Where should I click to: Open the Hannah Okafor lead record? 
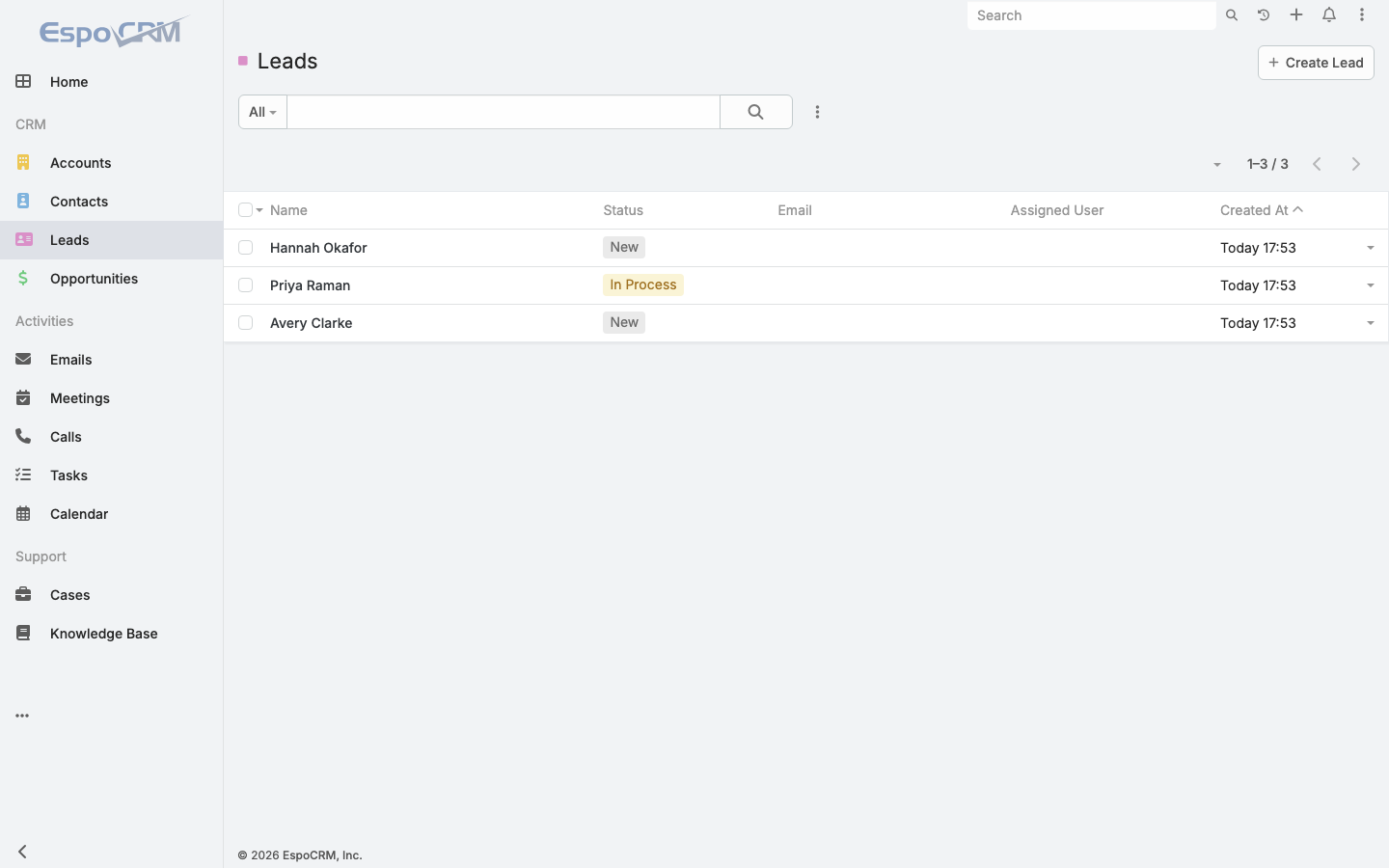(318, 248)
